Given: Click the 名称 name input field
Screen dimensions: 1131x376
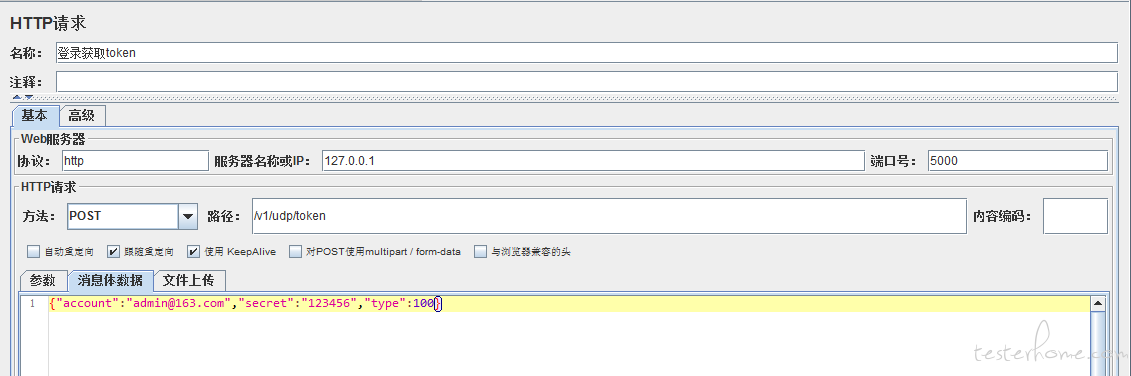Looking at the screenshot, I should 586,53.
